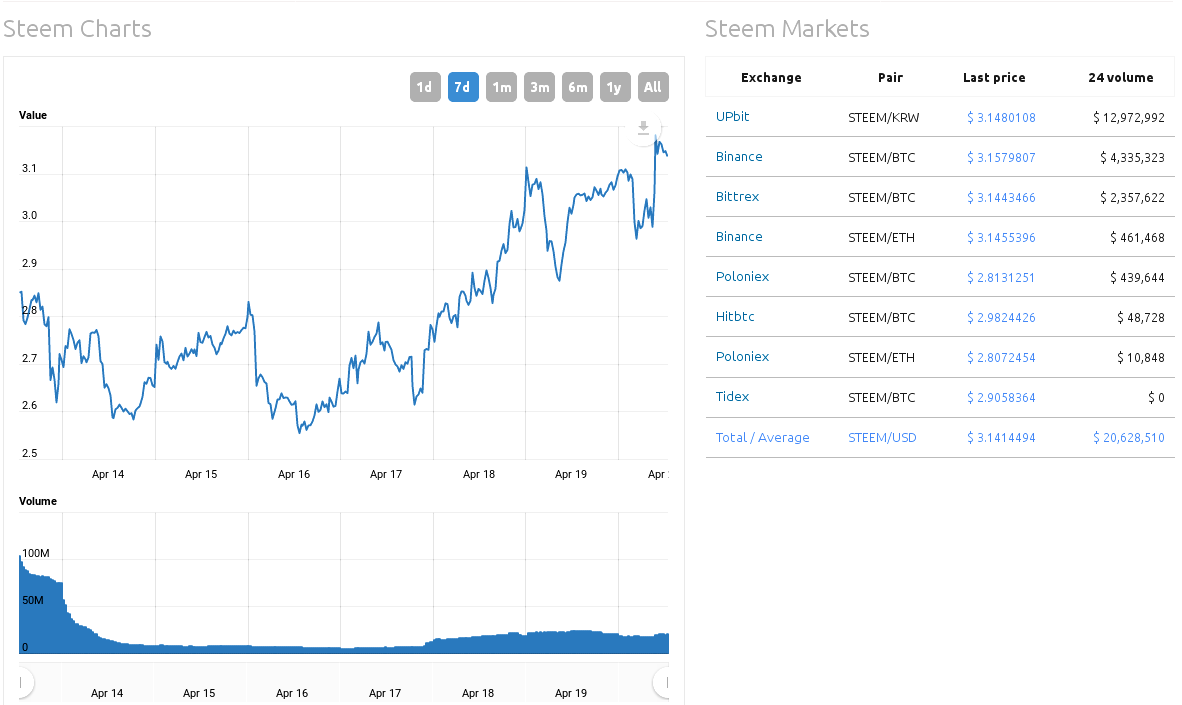Viewport: 1182px width, 705px height.
Task: Open the Tidex exchange link
Action: point(732,397)
